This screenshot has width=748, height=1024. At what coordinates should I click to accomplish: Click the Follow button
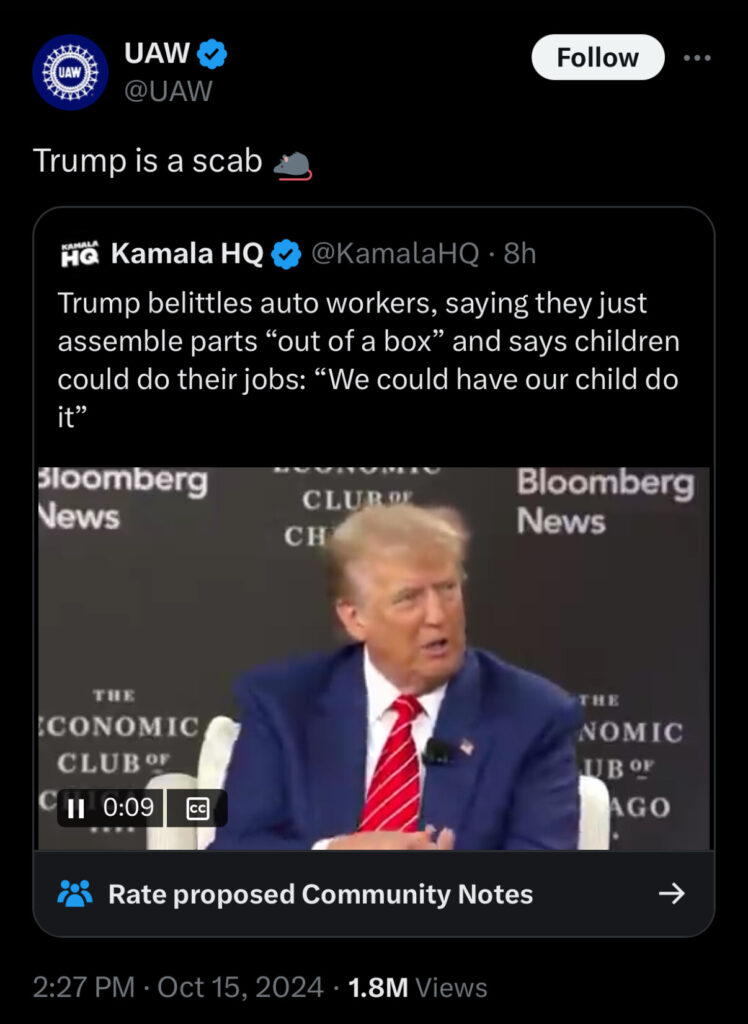pos(597,58)
